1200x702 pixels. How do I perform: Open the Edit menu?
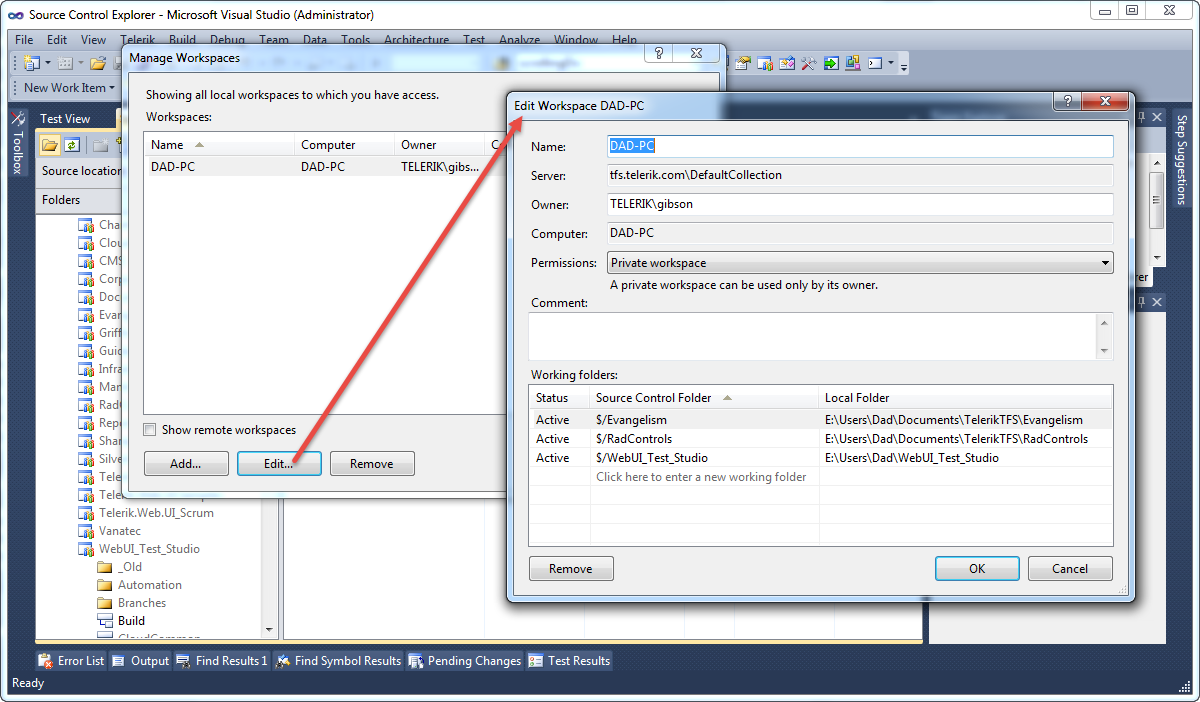[57, 40]
